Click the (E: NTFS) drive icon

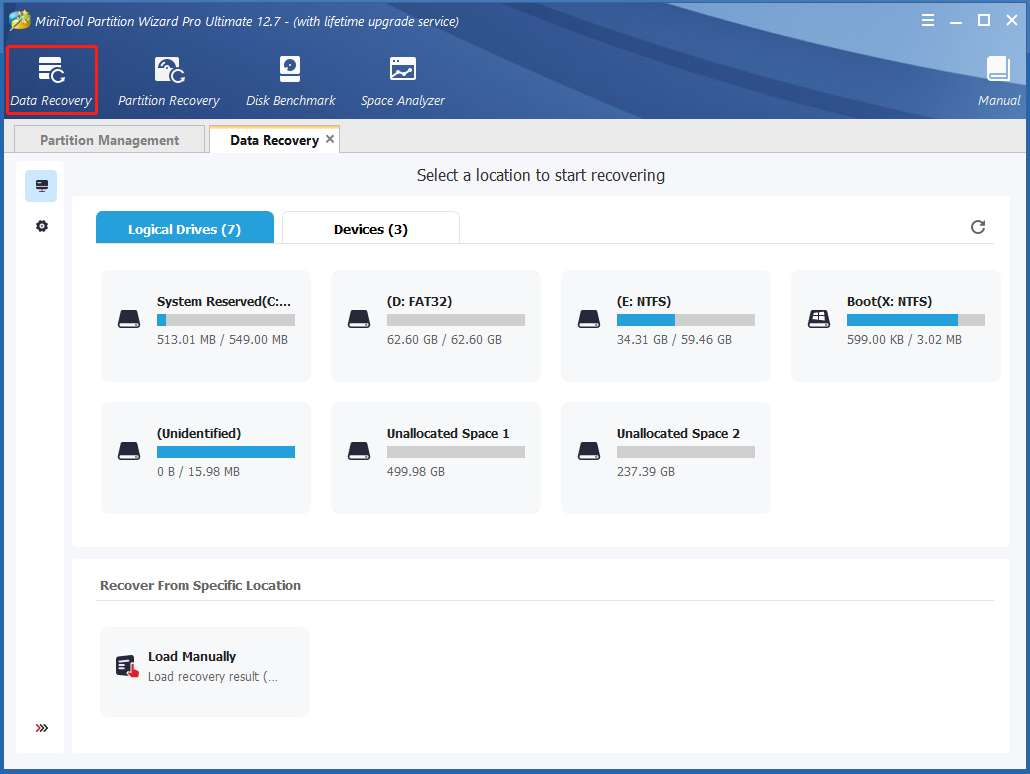tap(589, 319)
